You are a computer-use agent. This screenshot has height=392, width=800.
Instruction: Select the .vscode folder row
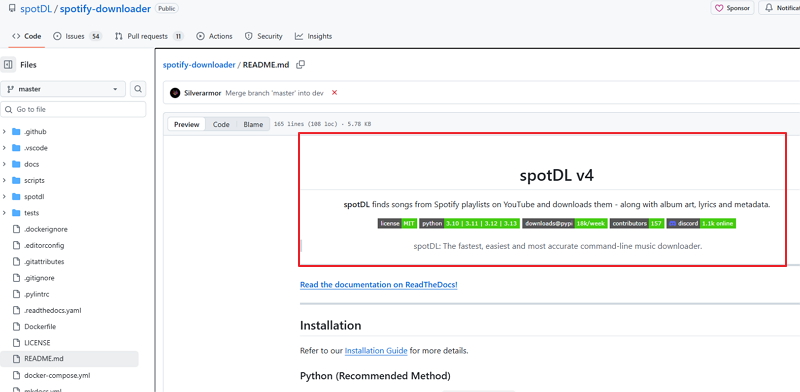pyautogui.click(x=69, y=148)
